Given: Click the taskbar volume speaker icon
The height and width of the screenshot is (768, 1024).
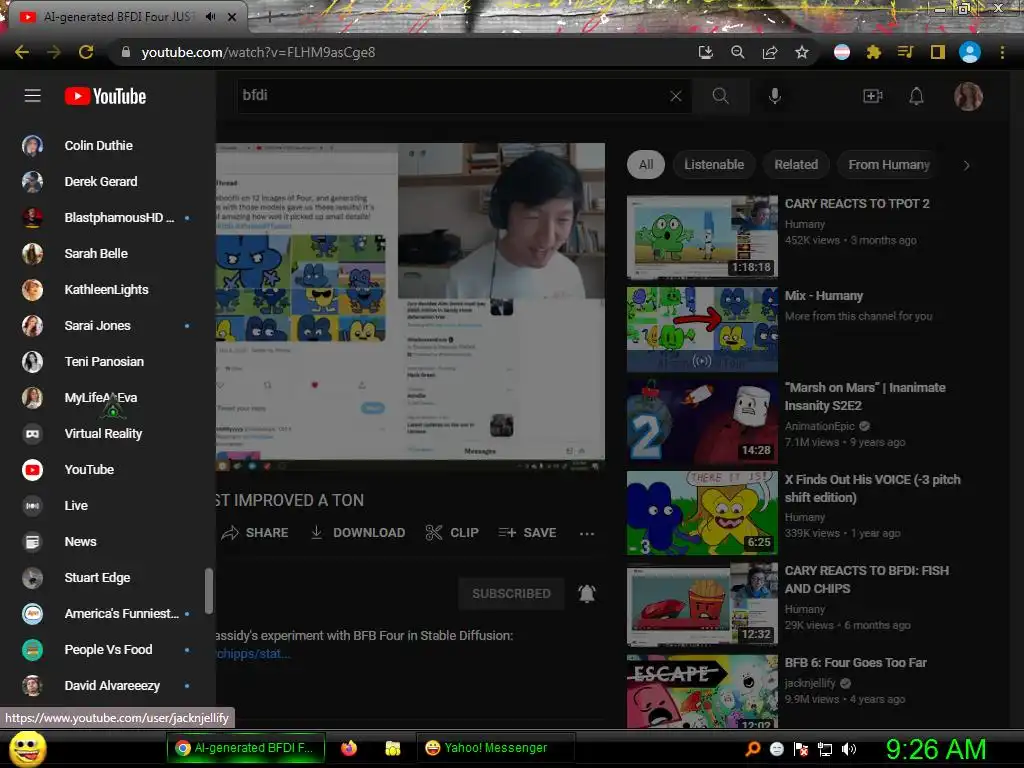Looking at the screenshot, I should pyautogui.click(x=849, y=749).
